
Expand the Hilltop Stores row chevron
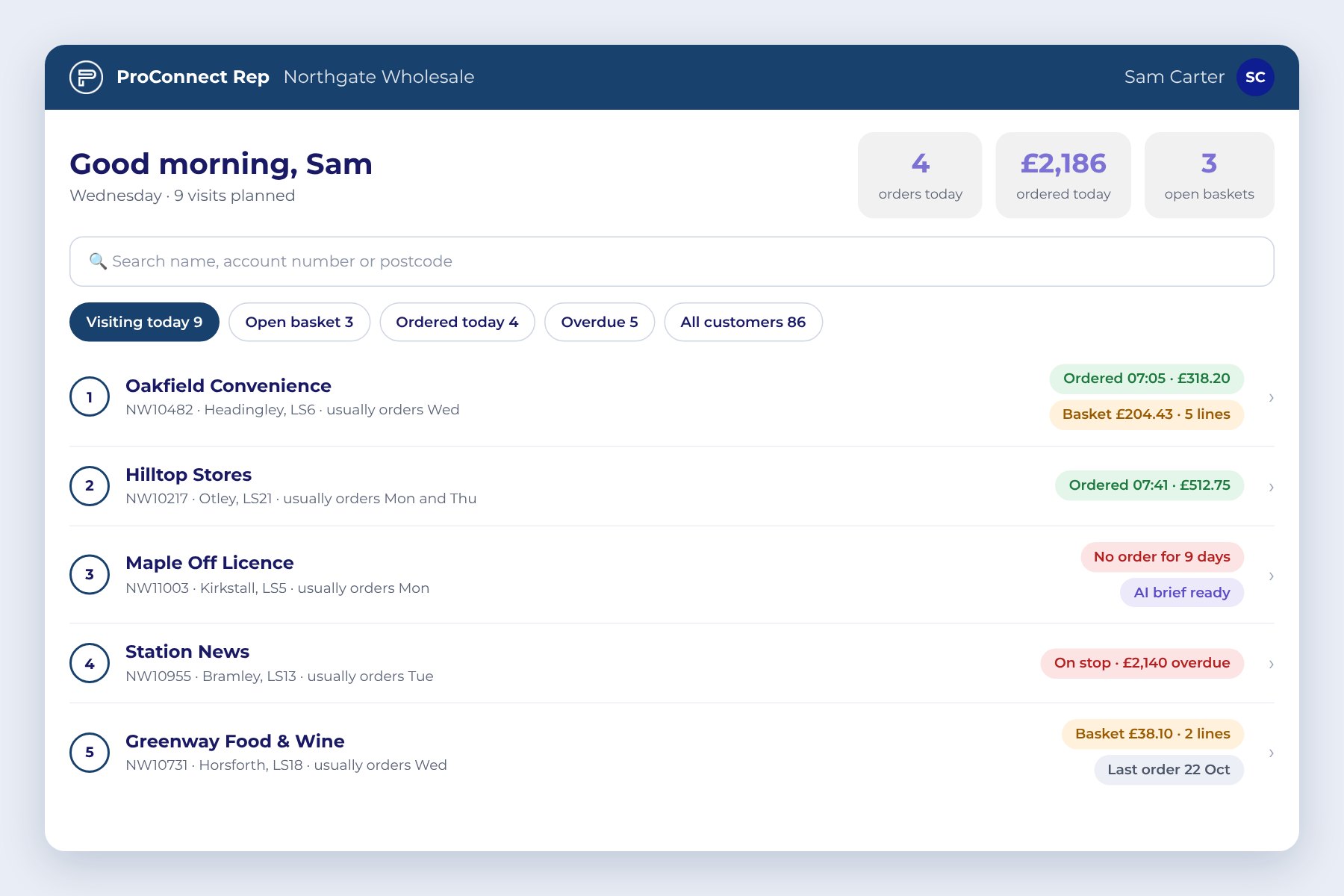pyautogui.click(x=1271, y=487)
